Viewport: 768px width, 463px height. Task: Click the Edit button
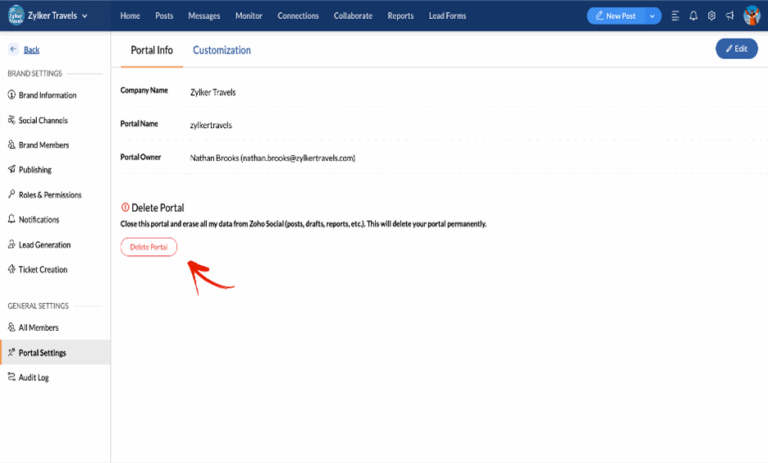736,49
